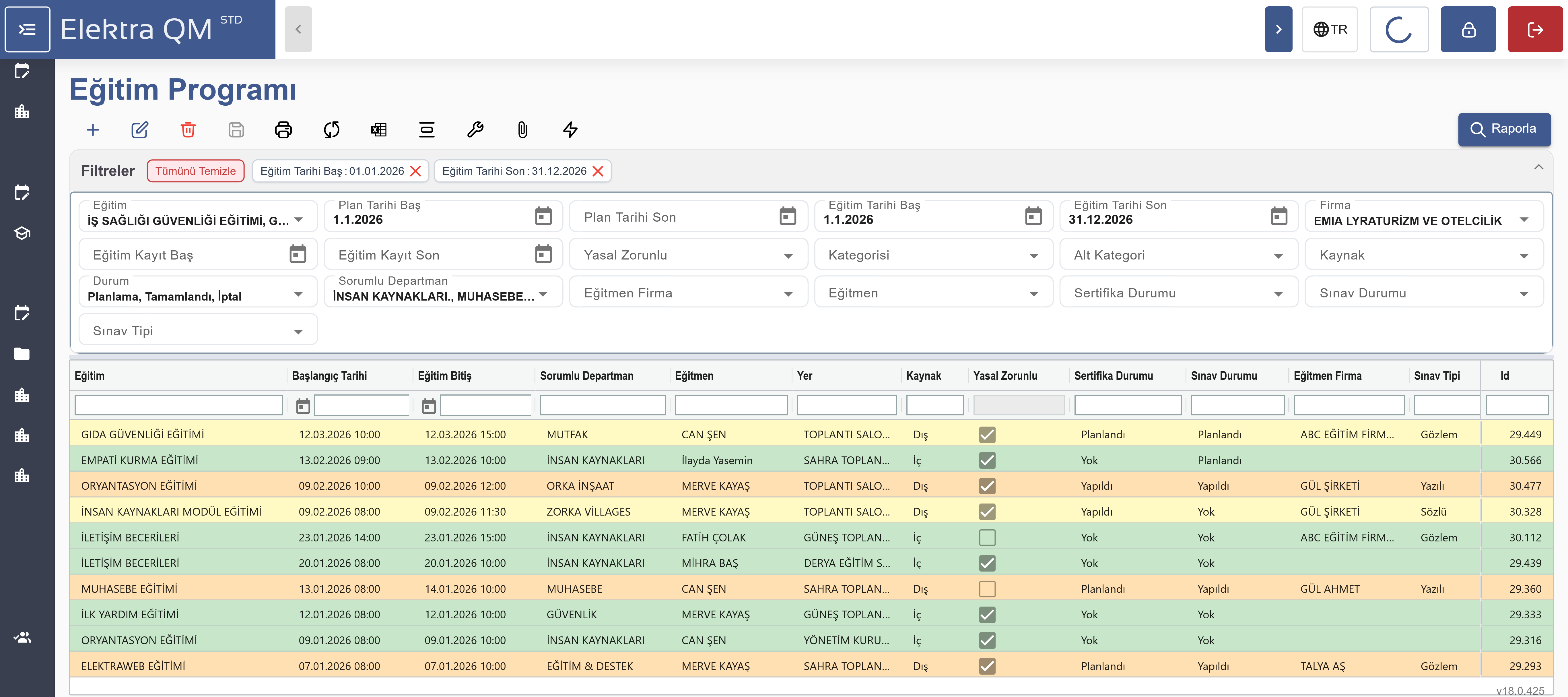Open the Yasal Zorunlu filter dropdown
The height and width of the screenshot is (697, 1568).
coord(688,255)
